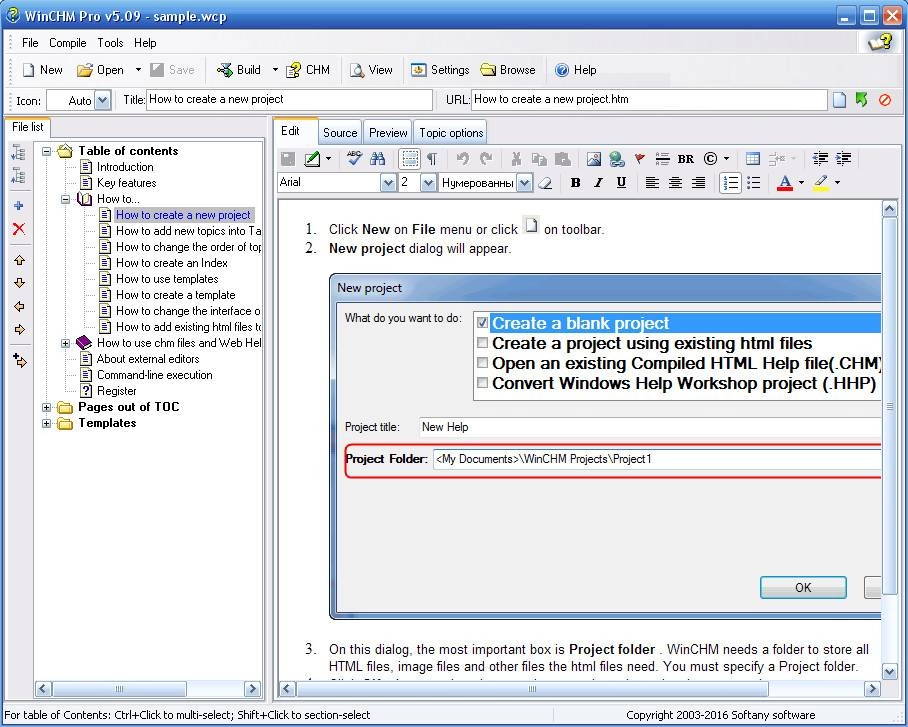Screen dimensions: 908x727
Task: Collapse the Table of contents node
Action: point(46,151)
